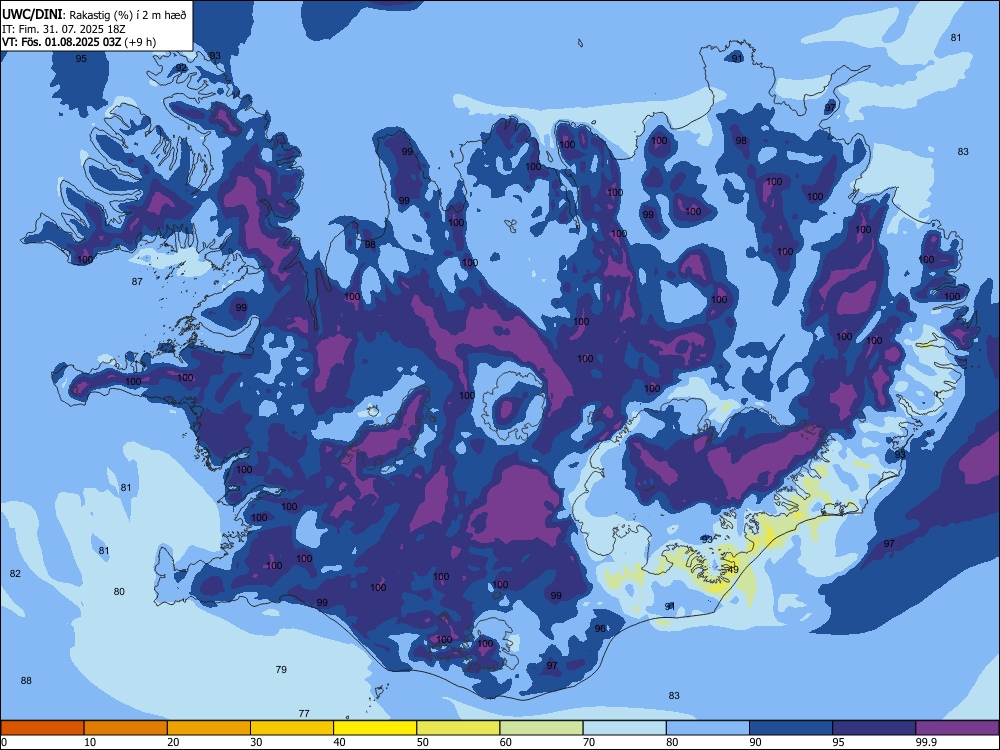Click the '(+9 h)' forecast offset text
1000x750 pixels.
coord(140,42)
